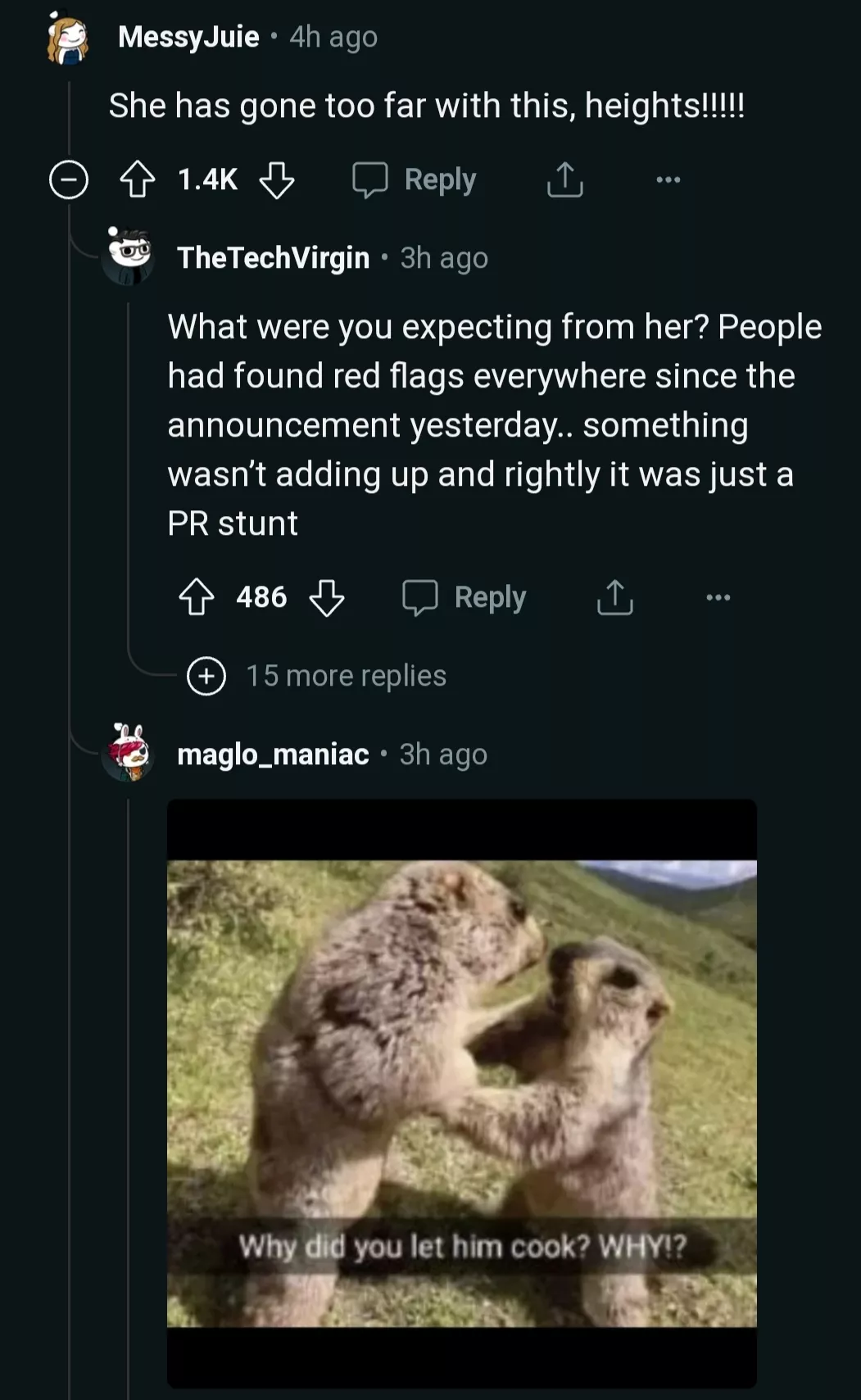This screenshot has width=861, height=1400.
Task: Reply to MessyJuie's comment
Action: (415, 179)
